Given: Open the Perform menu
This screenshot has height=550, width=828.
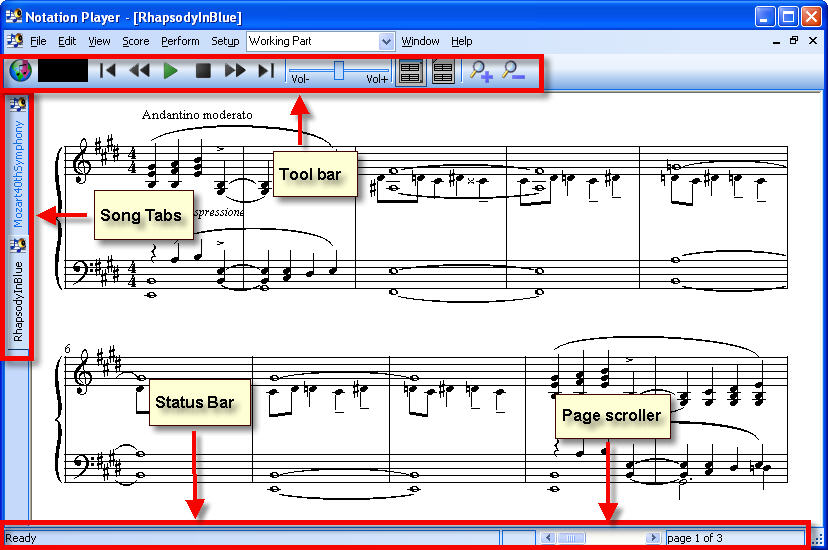Looking at the screenshot, I should click(x=180, y=41).
